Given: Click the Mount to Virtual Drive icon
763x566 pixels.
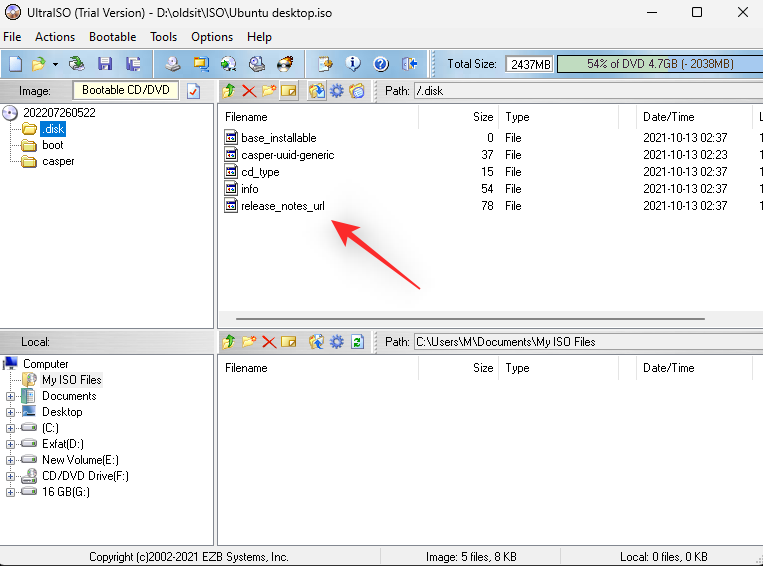Looking at the screenshot, I should (256, 64).
